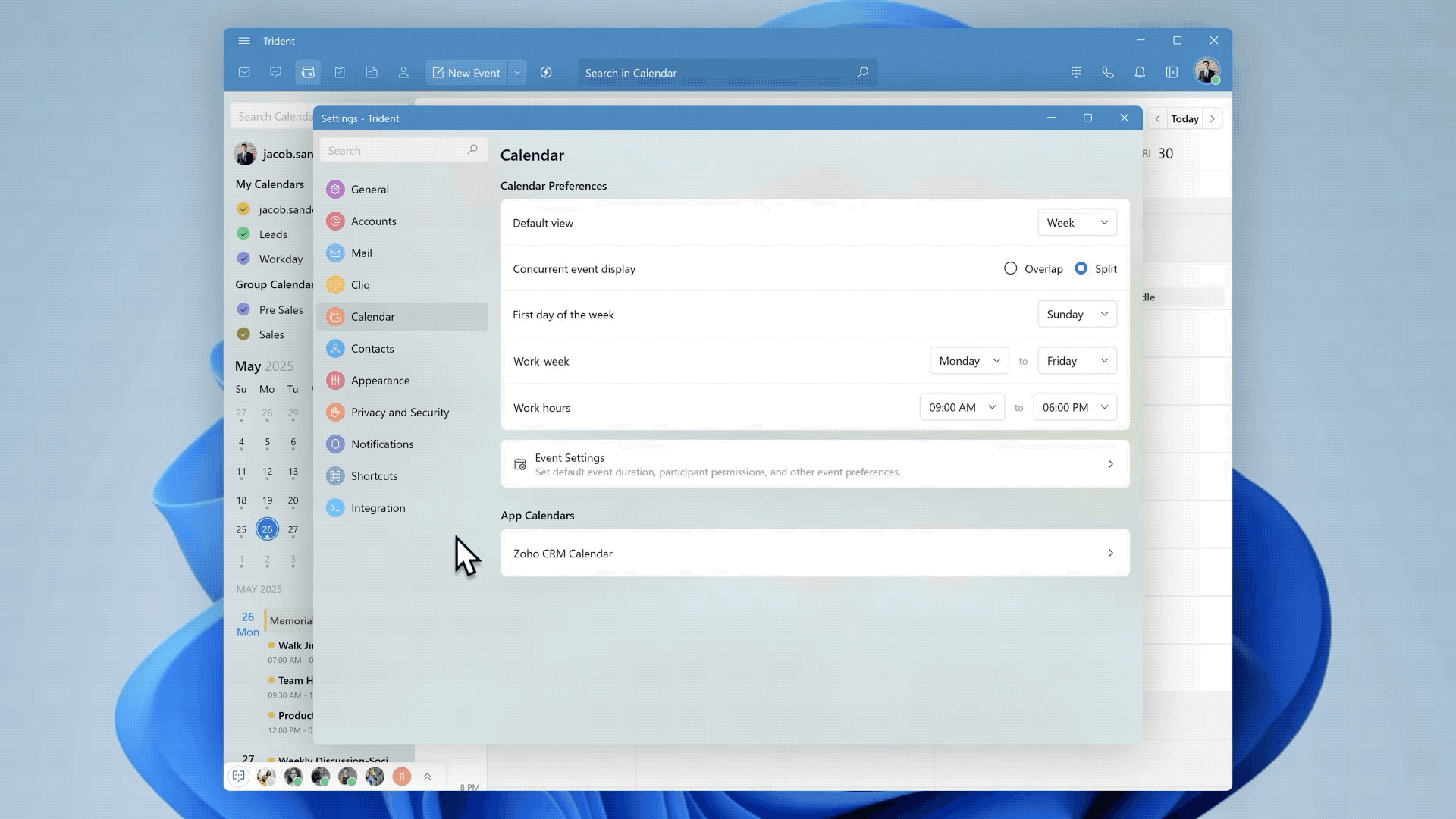Open the Tasks module icon in toolbar
The image size is (1456, 819).
pyautogui.click(x=340, y=73)
